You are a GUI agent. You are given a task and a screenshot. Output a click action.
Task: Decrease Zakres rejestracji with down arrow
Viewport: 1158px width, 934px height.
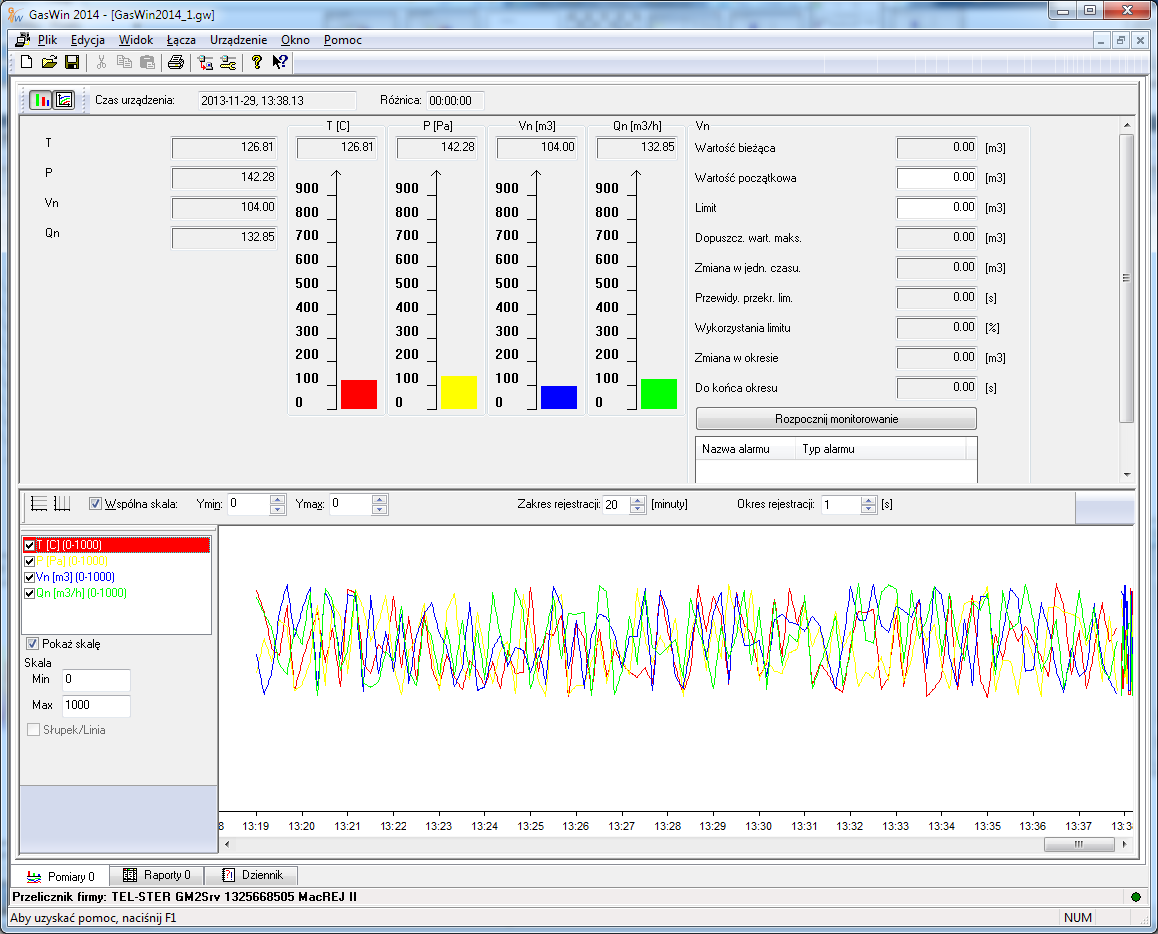click(637, 509)
